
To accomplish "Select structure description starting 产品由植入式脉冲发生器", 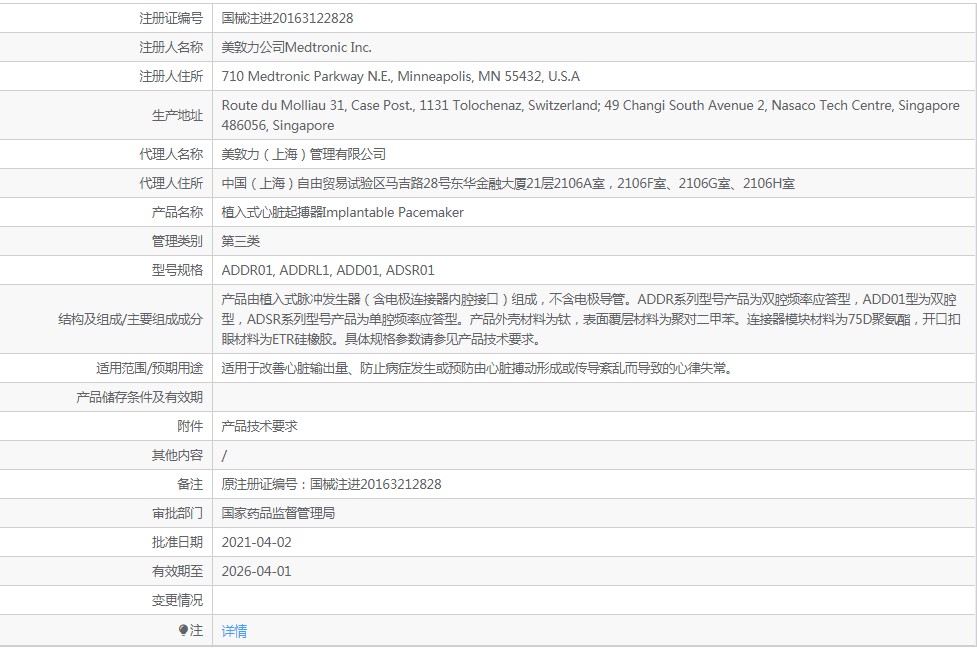I will point(591,319).
